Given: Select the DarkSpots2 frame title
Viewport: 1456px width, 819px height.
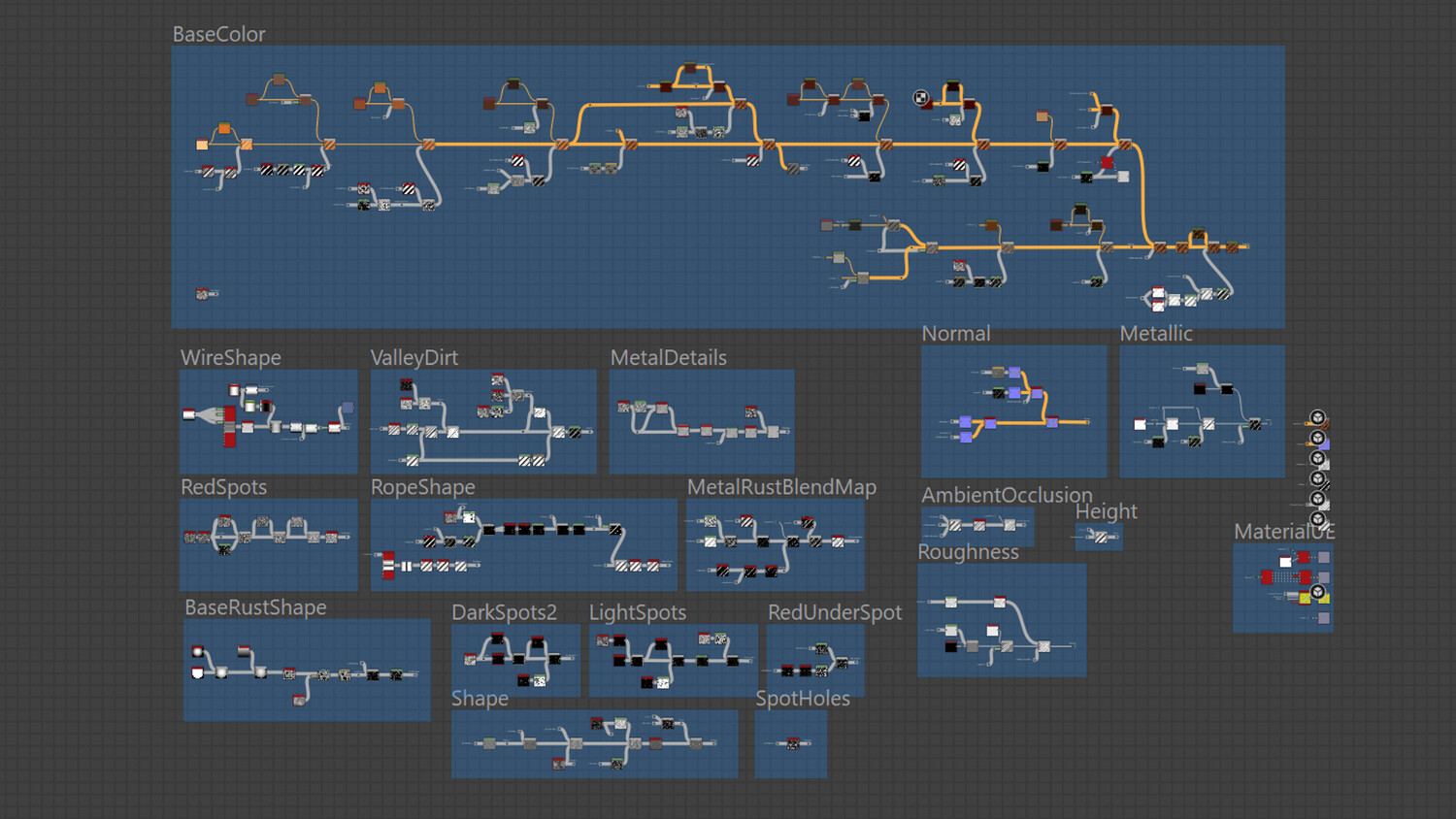Looking at the screenshot, I should coord(505,612).
